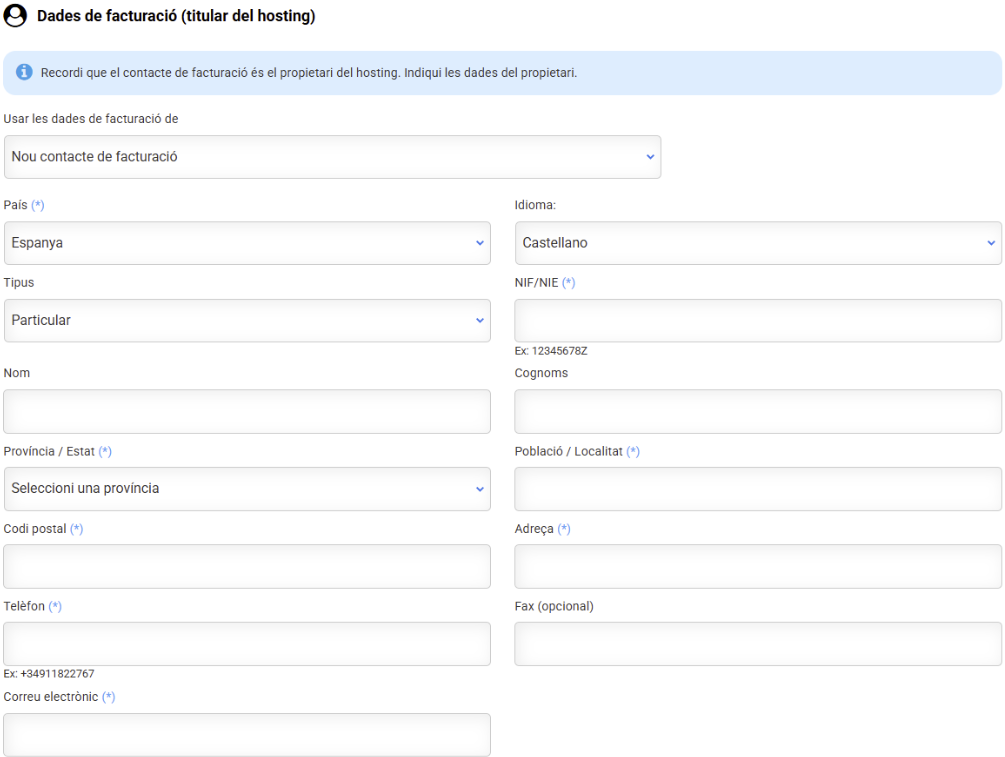1005x757 pixels.
Task: Click the blue info icon in notice banner
Action: pyautogui.click(x=25, y=74)
